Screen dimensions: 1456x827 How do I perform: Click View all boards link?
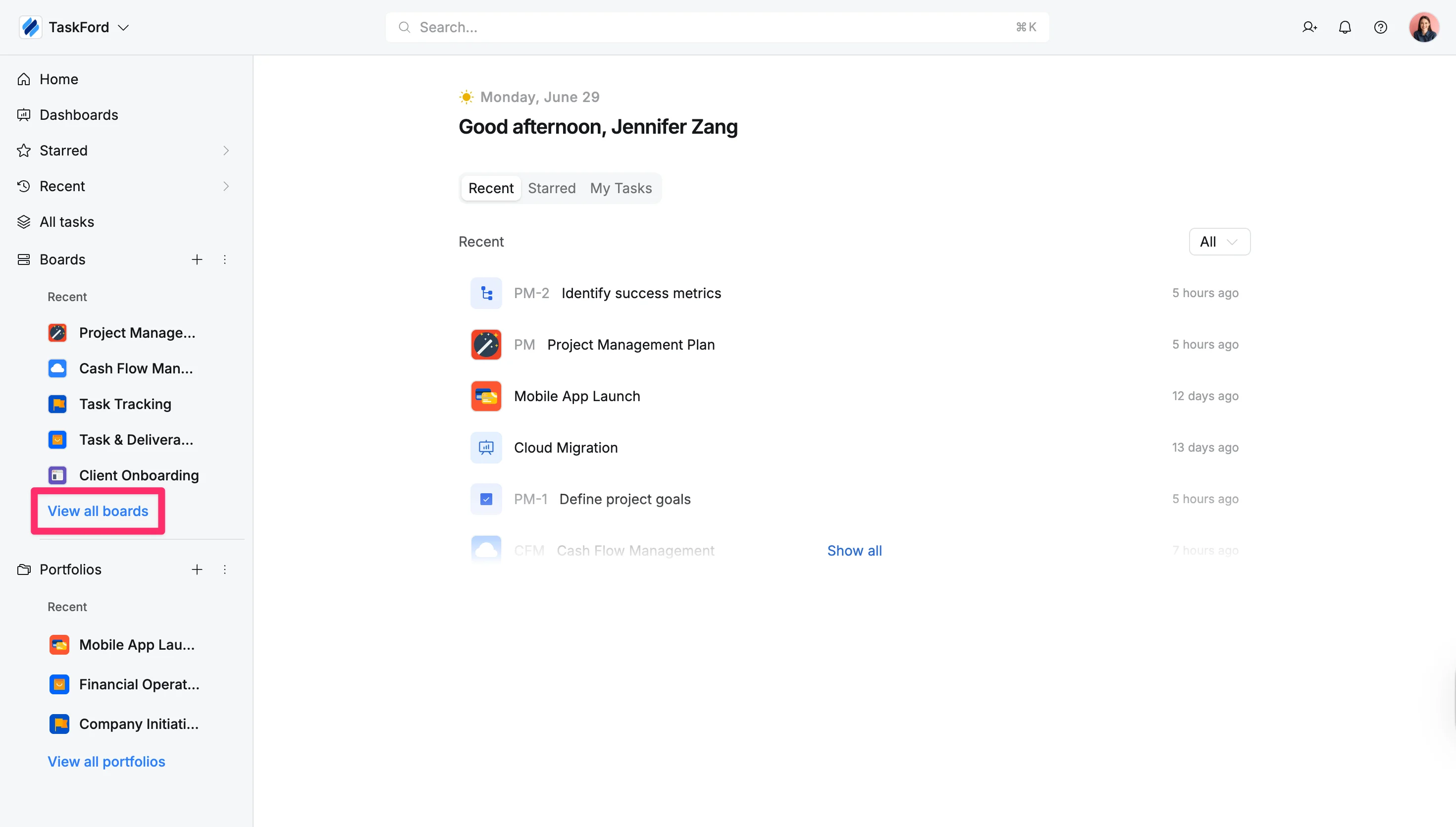(98, 511)
